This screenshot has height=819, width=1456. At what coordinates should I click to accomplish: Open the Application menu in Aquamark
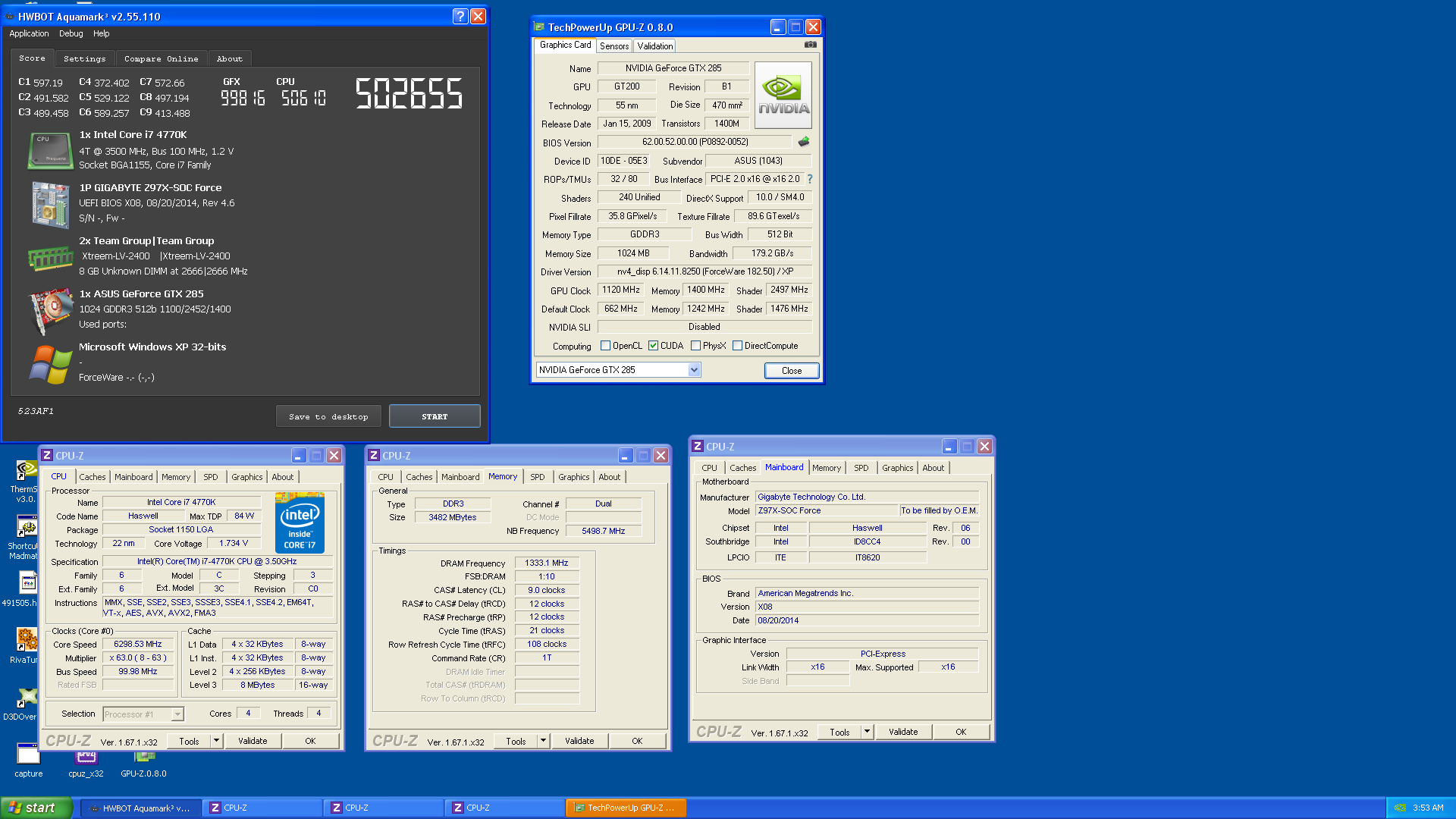click(x=29, y=33)
